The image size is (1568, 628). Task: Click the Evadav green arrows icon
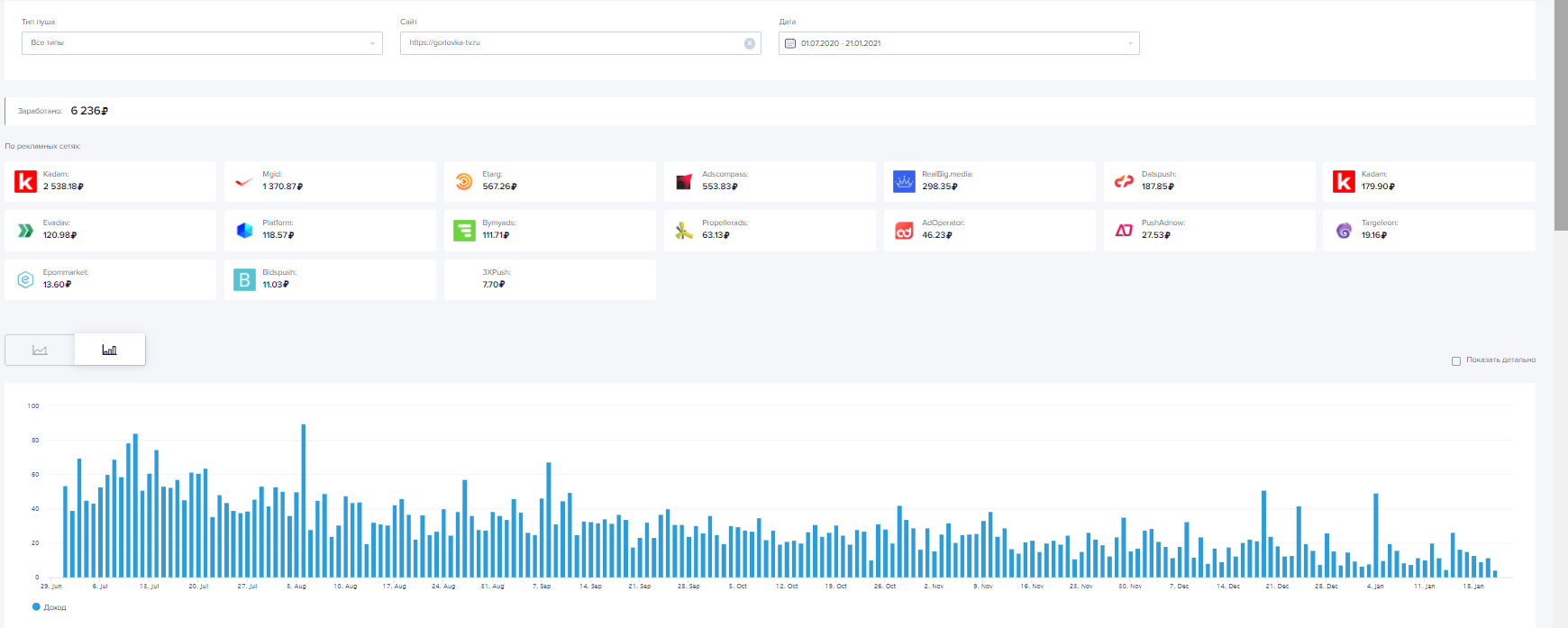[x=25, y=231]
